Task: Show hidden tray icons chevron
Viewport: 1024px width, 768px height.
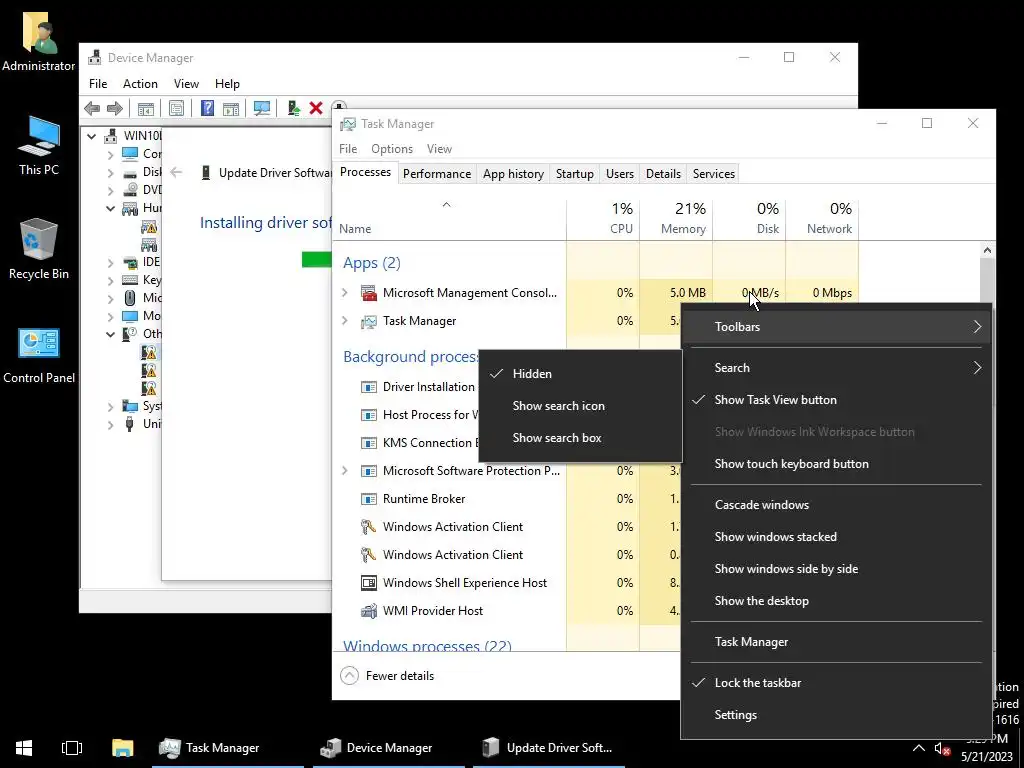Action: coord(918,748)
